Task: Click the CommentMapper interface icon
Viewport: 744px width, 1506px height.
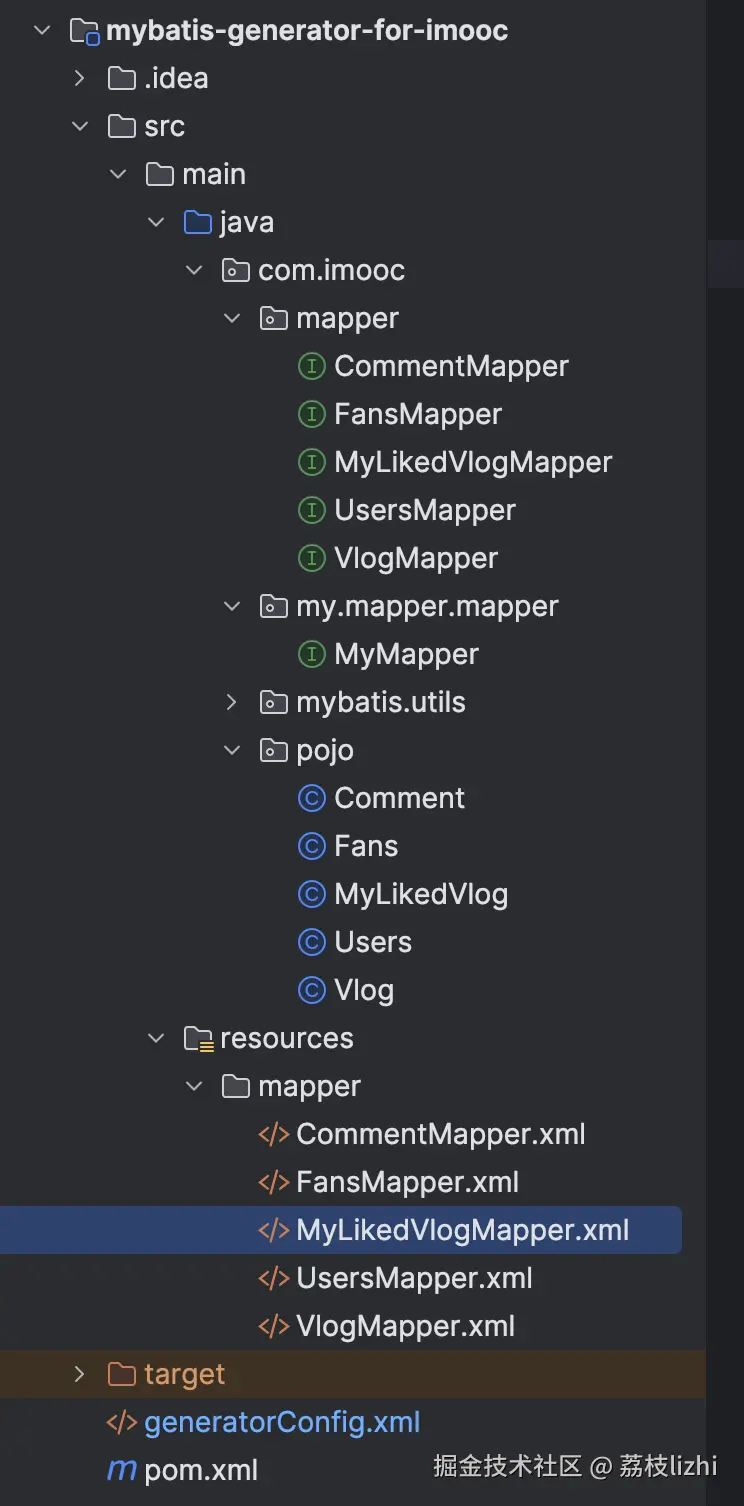Action: 312,367
